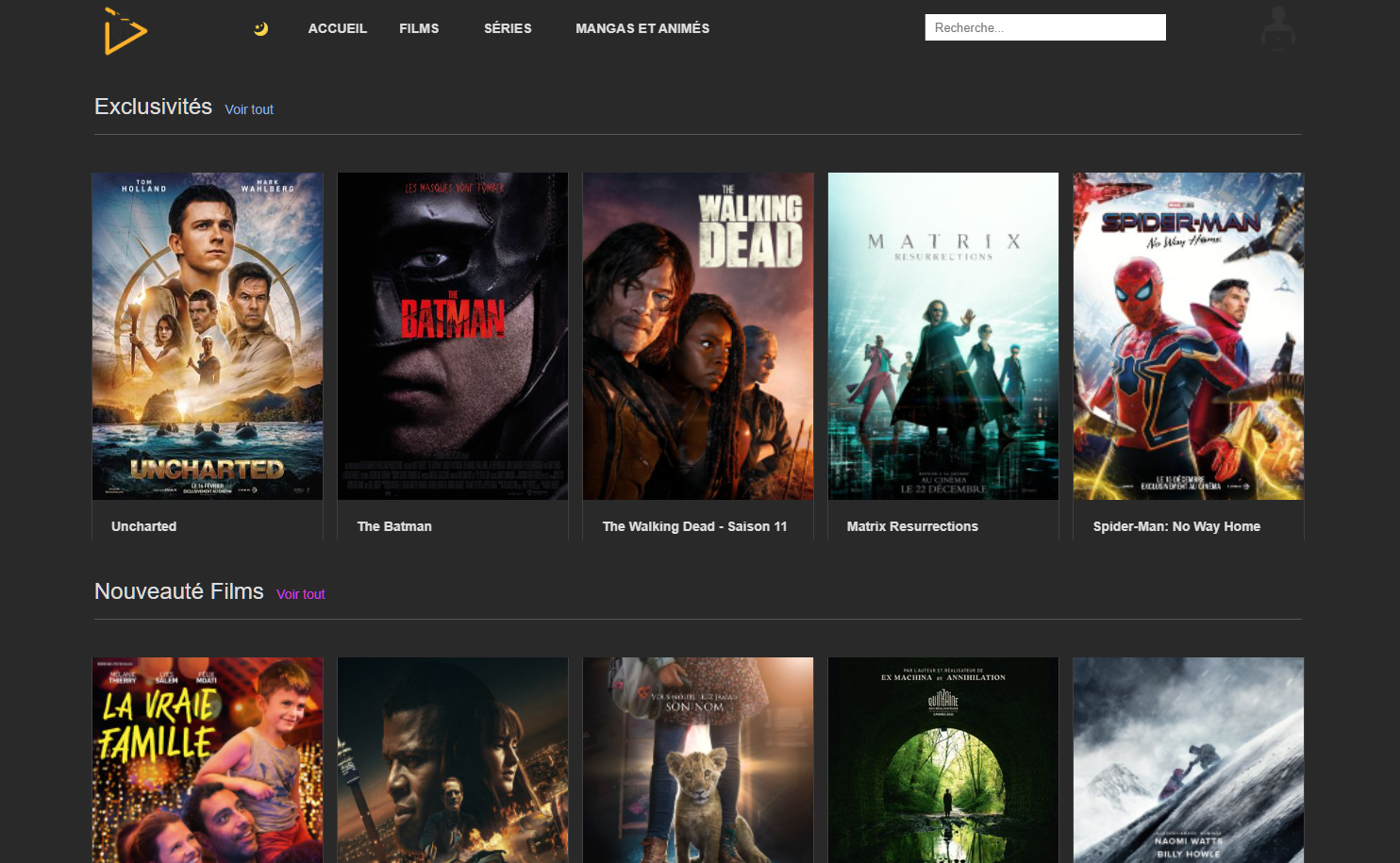Open the dark city night film poster
This screenshot has height=863, width=1400.
pos(453,760)
